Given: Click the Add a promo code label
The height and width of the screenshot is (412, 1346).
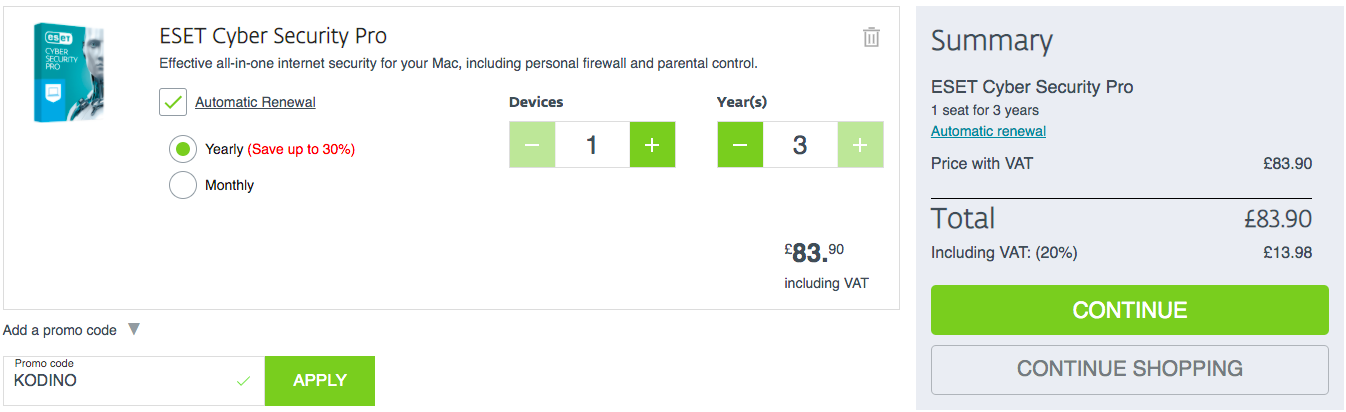Looking at the screenshot, I should point(60,330).
